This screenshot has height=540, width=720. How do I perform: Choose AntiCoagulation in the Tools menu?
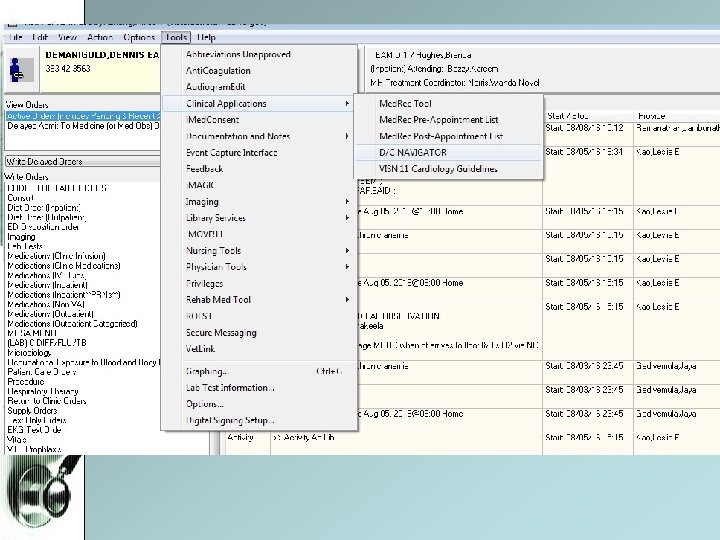[259, 71]
